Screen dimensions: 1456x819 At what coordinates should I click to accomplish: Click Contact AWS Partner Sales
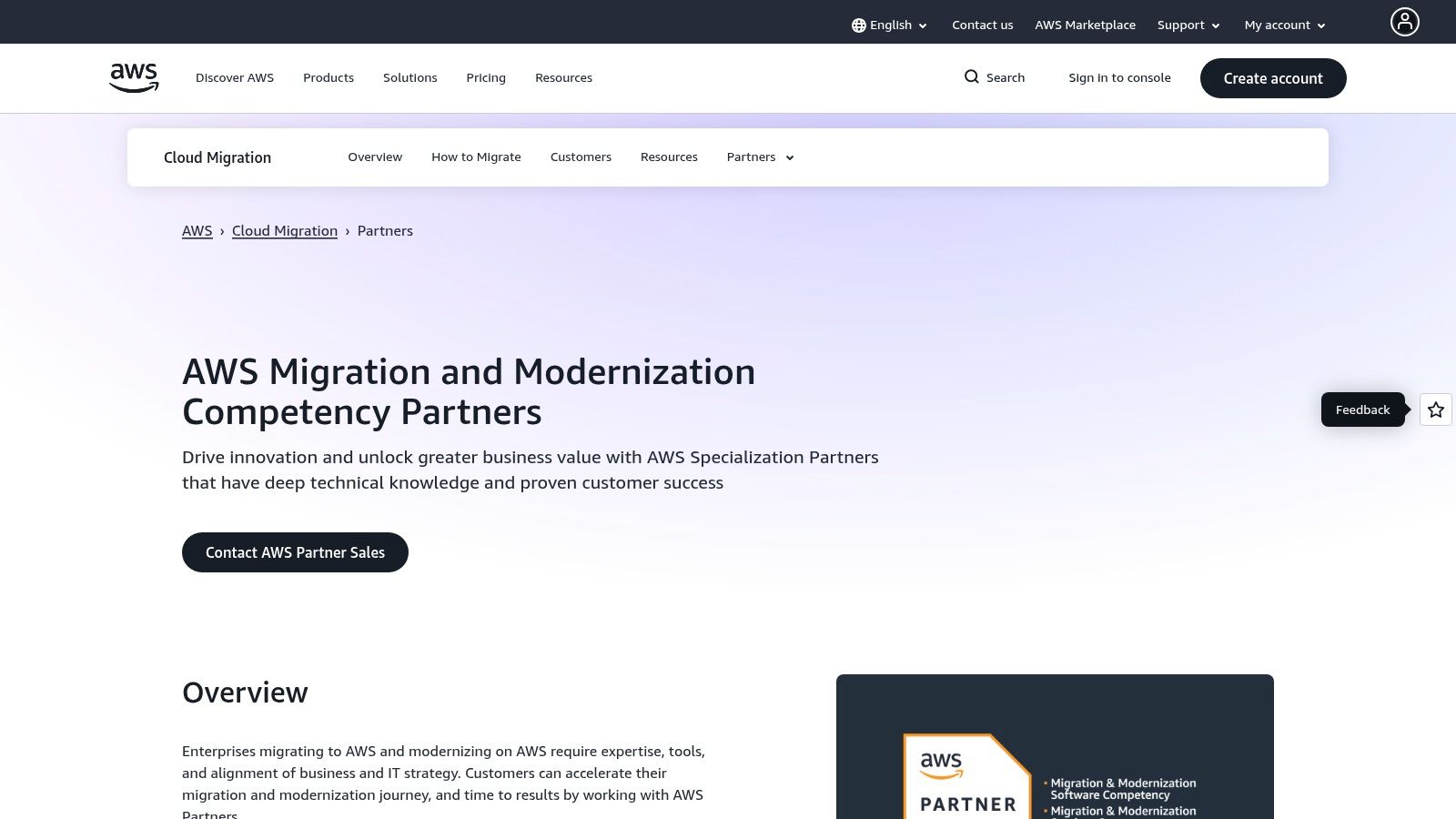pyautogui.click(x=295, y=551)
